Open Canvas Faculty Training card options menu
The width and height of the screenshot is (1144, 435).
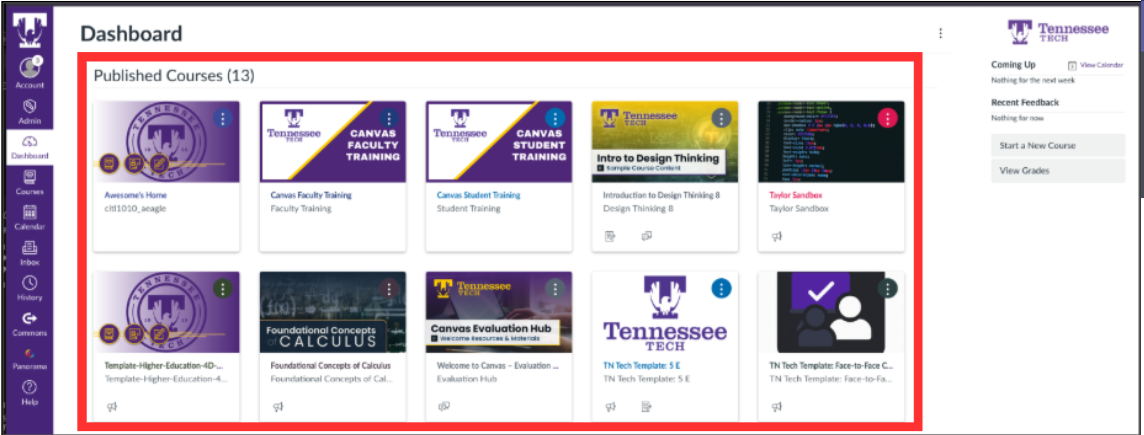(389, 118)
